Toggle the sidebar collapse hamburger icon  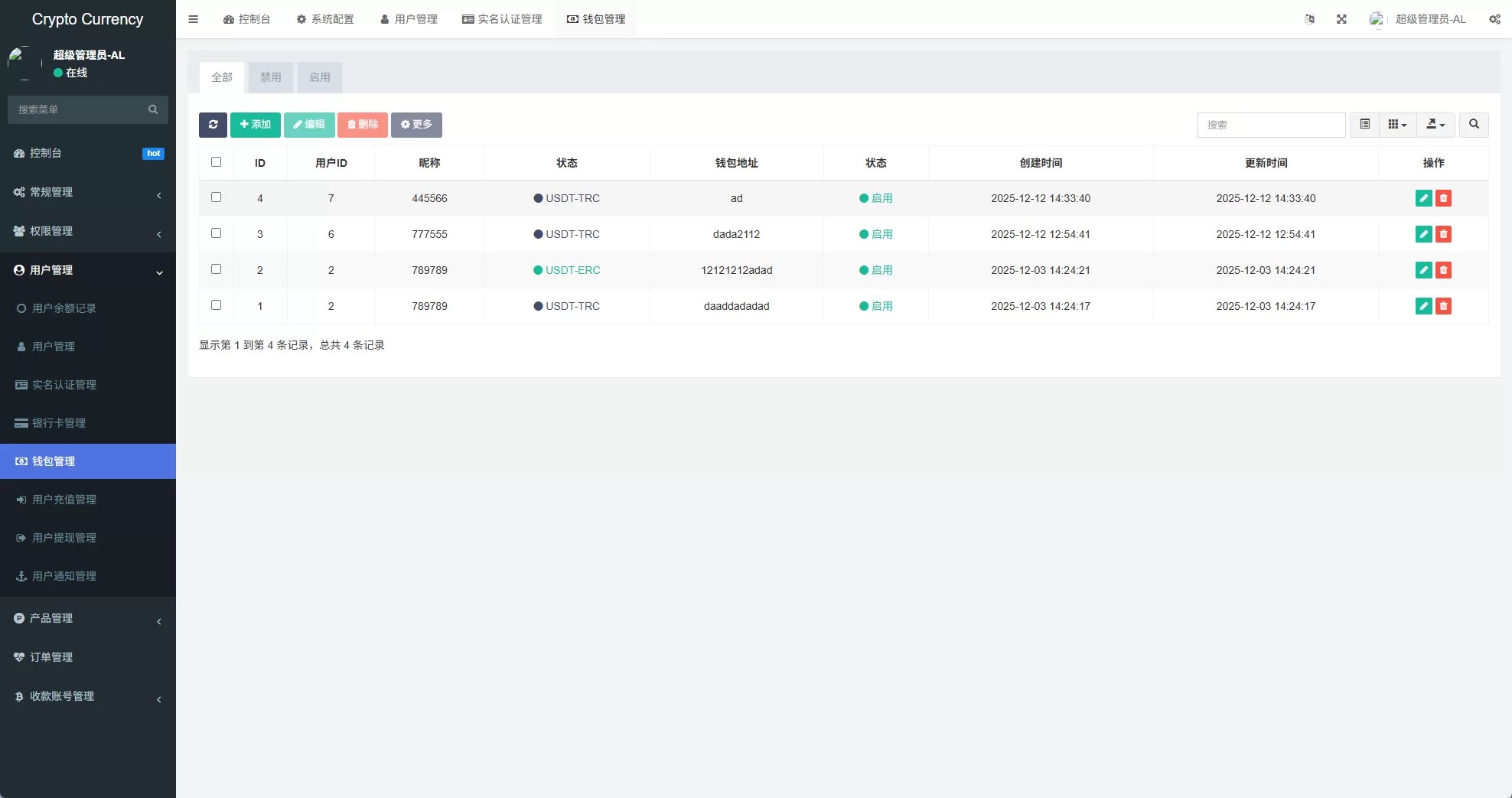(x=193, y=19)
